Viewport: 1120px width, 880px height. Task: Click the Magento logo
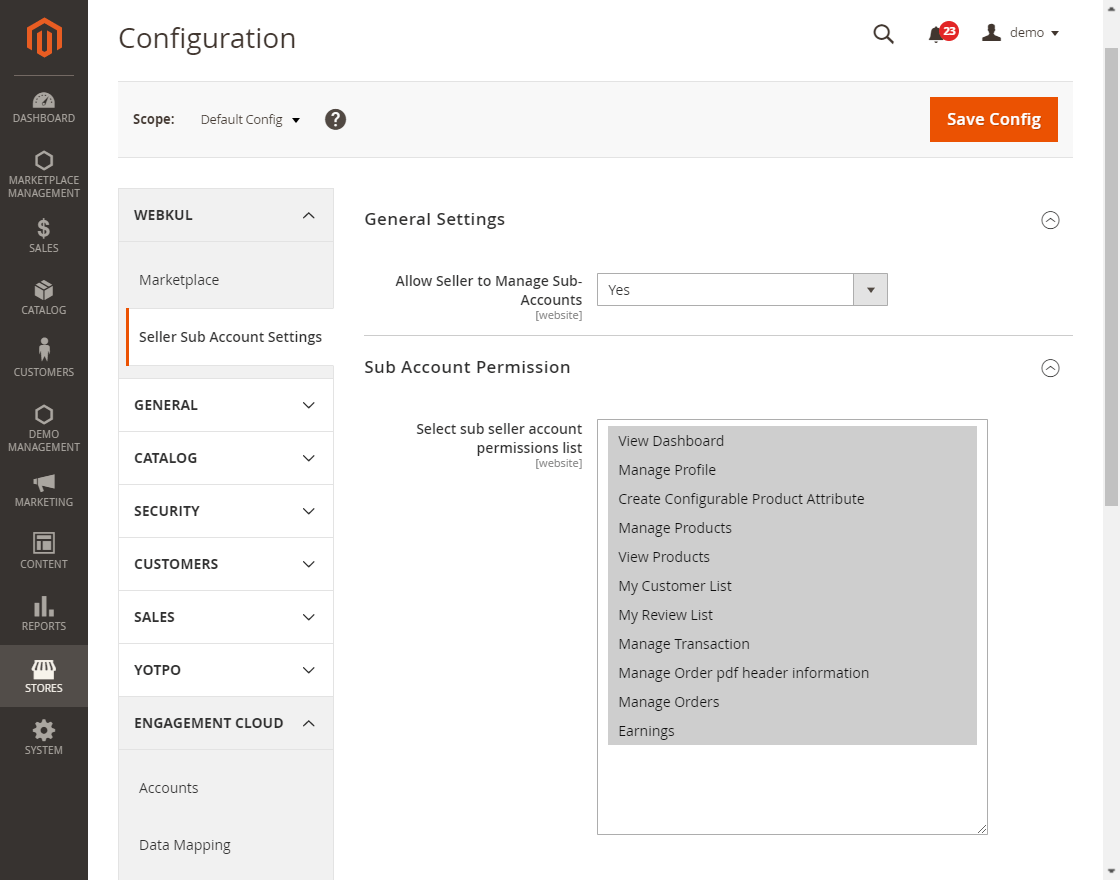(x=43, y=38)
